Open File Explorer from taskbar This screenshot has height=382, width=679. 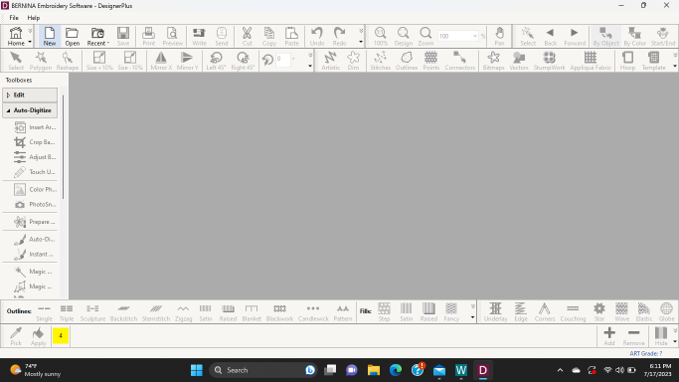point(373,370)
